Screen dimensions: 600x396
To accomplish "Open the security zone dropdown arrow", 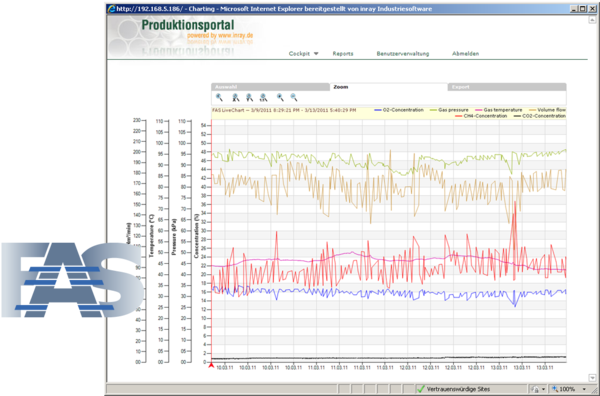I will pyautogui.click(x=543, y=389).
